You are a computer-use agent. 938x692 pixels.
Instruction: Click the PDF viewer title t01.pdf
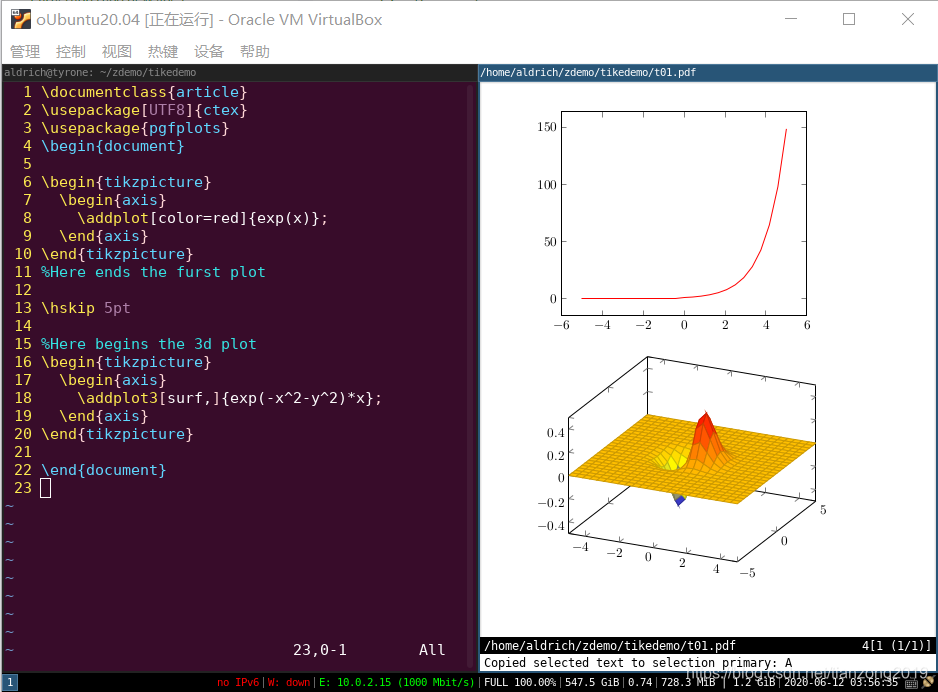coord(589,72)
